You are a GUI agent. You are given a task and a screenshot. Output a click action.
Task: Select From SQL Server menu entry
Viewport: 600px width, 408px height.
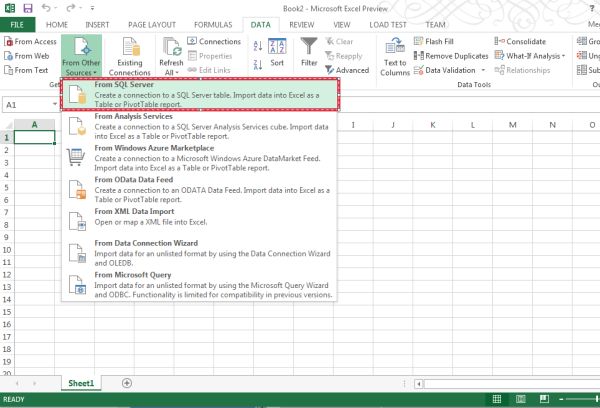pos(199,95)
